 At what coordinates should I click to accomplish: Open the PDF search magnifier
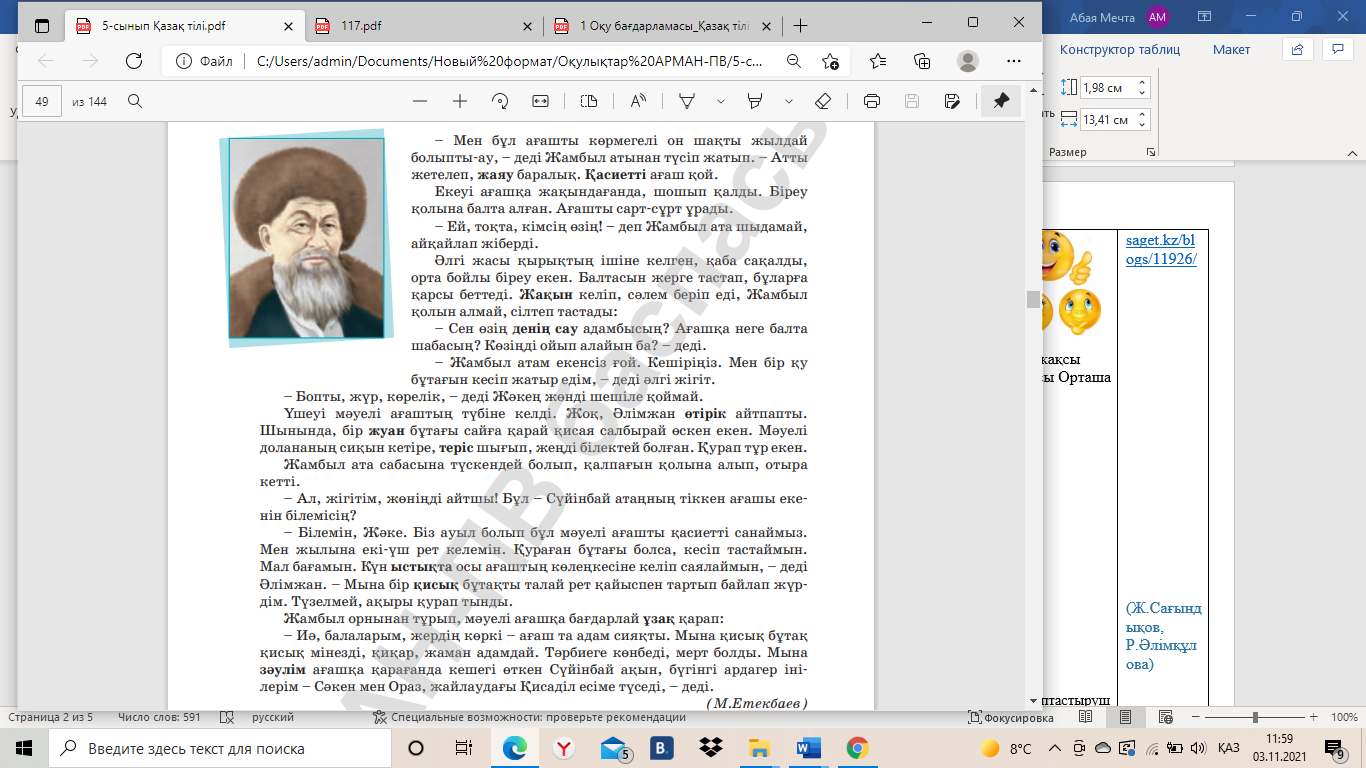pos(135,101)
